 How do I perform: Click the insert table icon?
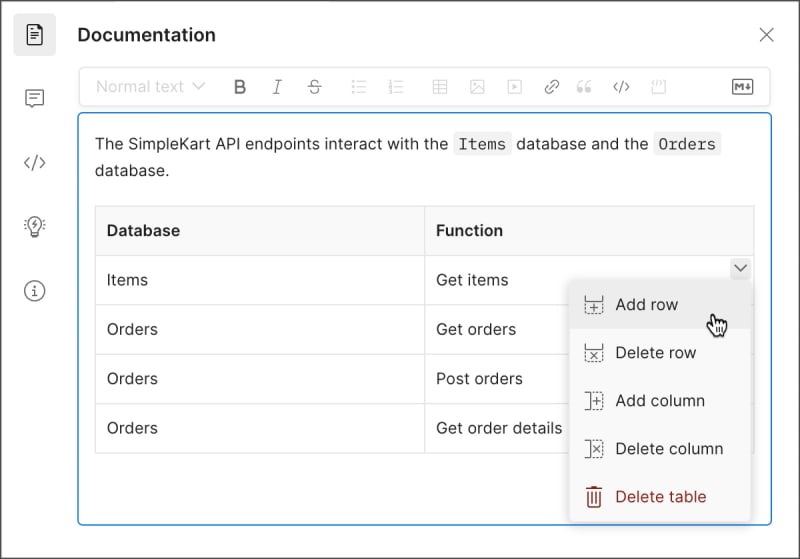(x=440, y=87)
